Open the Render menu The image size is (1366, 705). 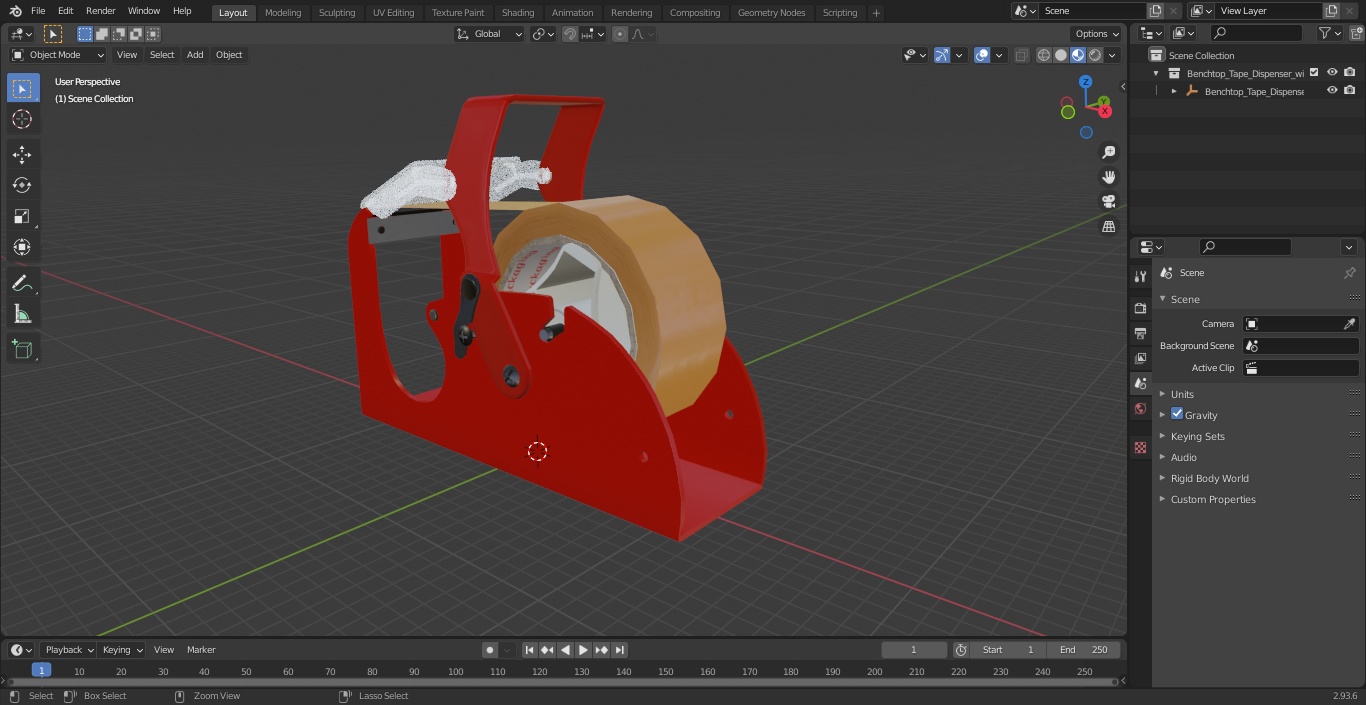click(100, 11)
